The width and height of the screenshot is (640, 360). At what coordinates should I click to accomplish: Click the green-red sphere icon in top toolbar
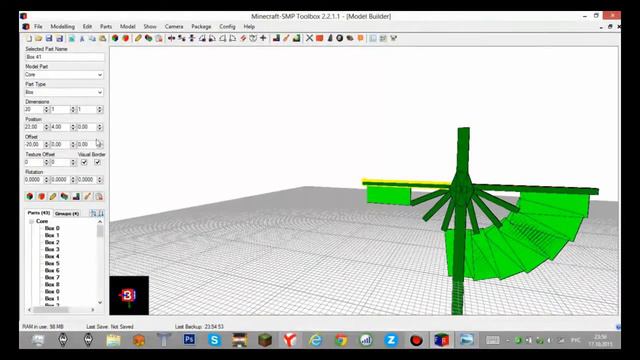[x=115, y=38]
